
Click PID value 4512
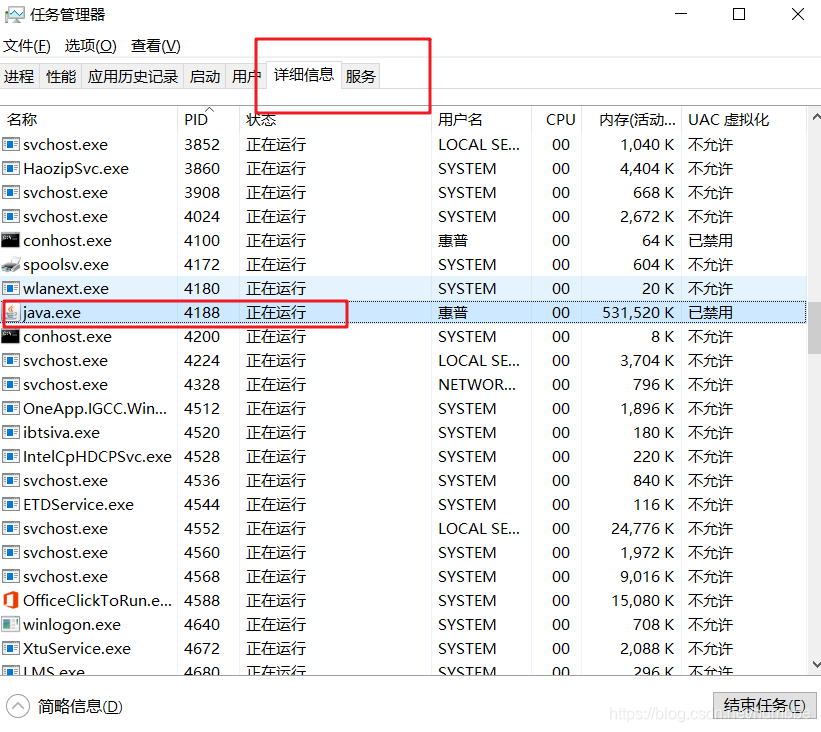click(202, 408)
